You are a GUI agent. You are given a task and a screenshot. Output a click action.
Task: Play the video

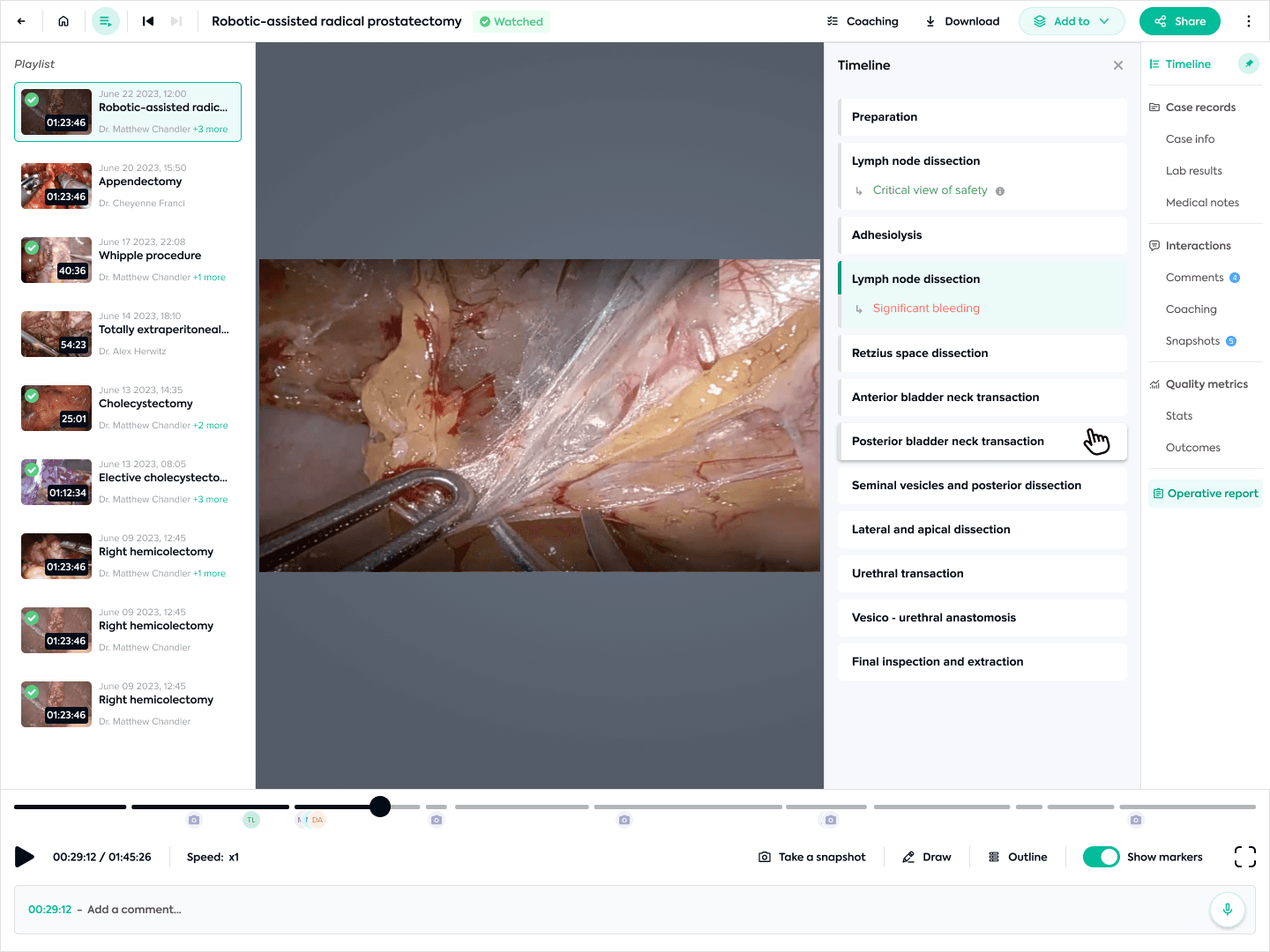pyautogui.click(x=25, y=857)
